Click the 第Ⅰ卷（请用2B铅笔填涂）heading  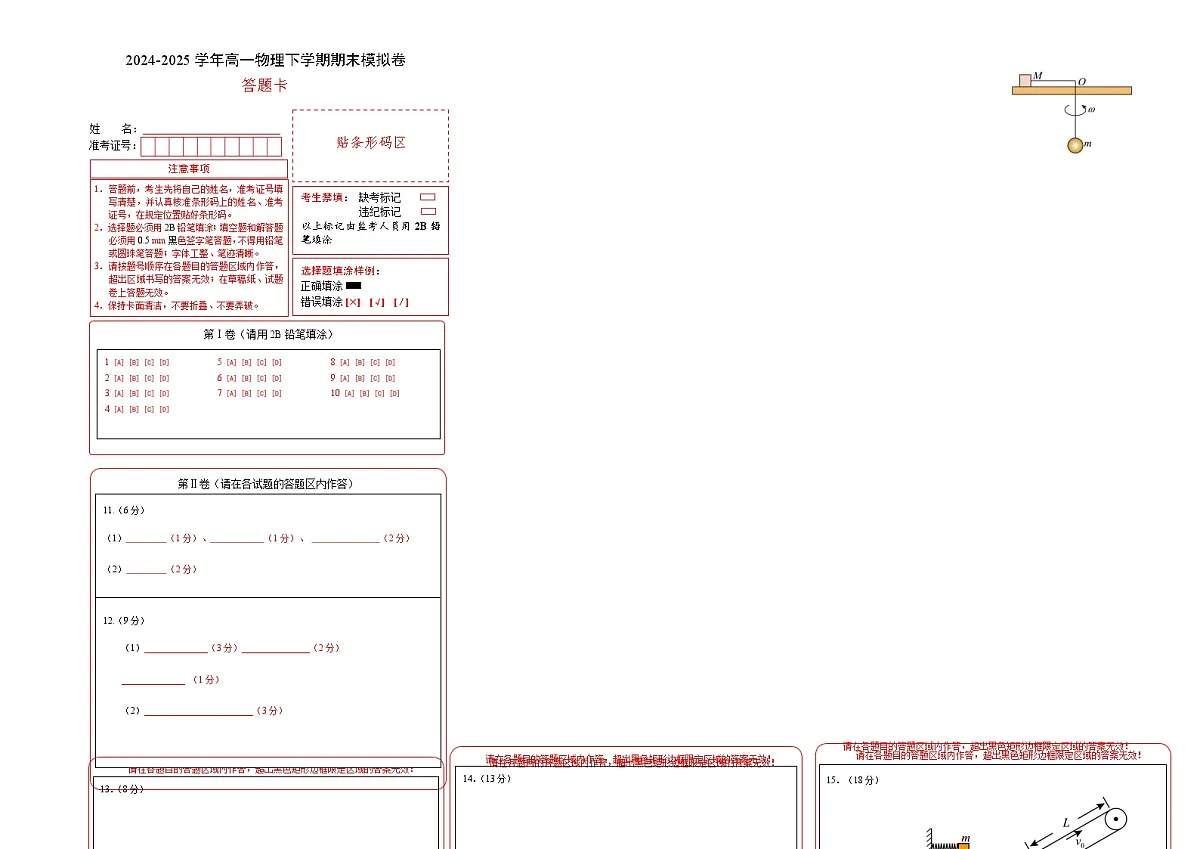click(268, 334)
